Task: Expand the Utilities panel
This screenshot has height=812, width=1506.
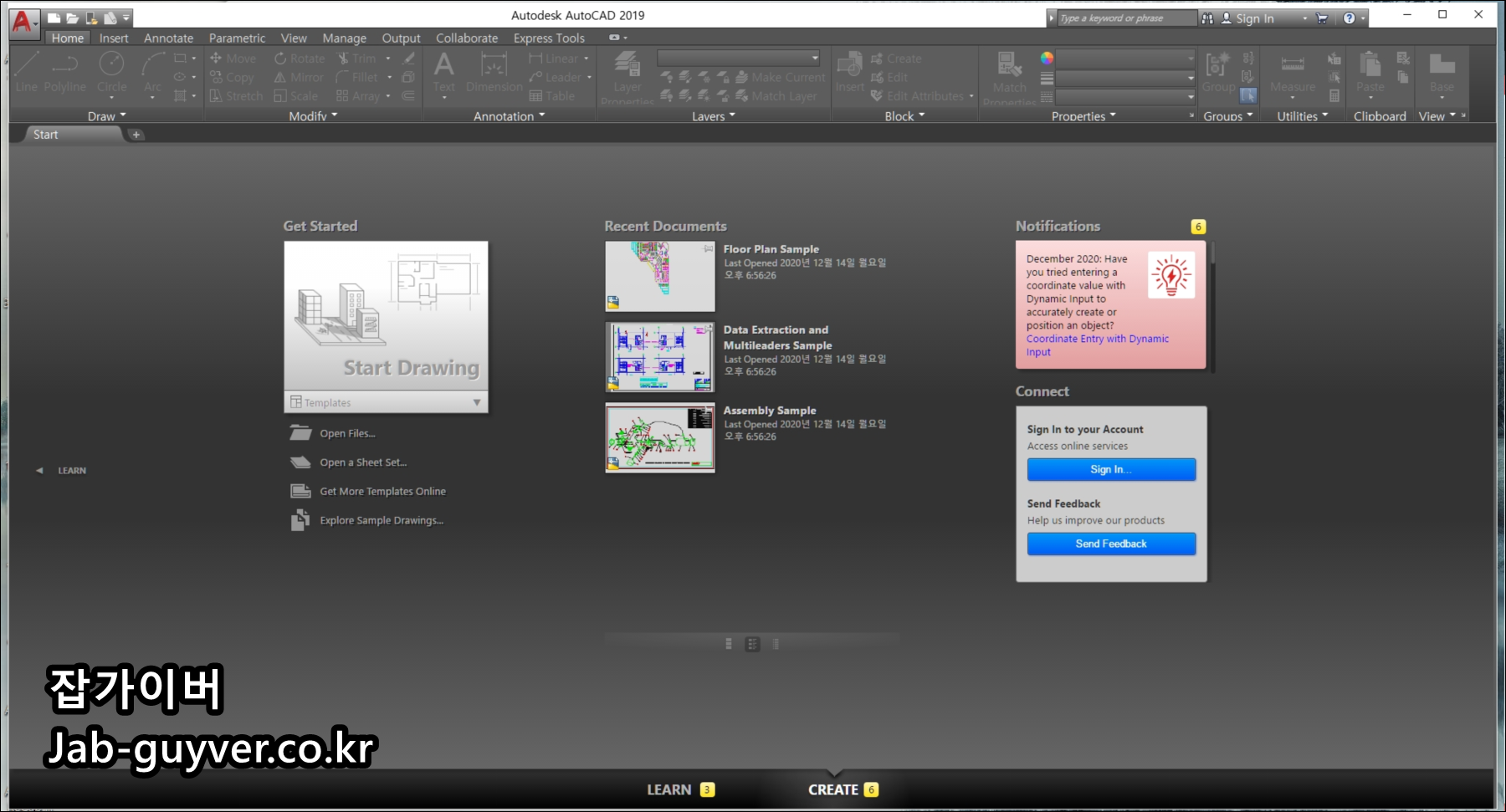Action: point(1303,116)
